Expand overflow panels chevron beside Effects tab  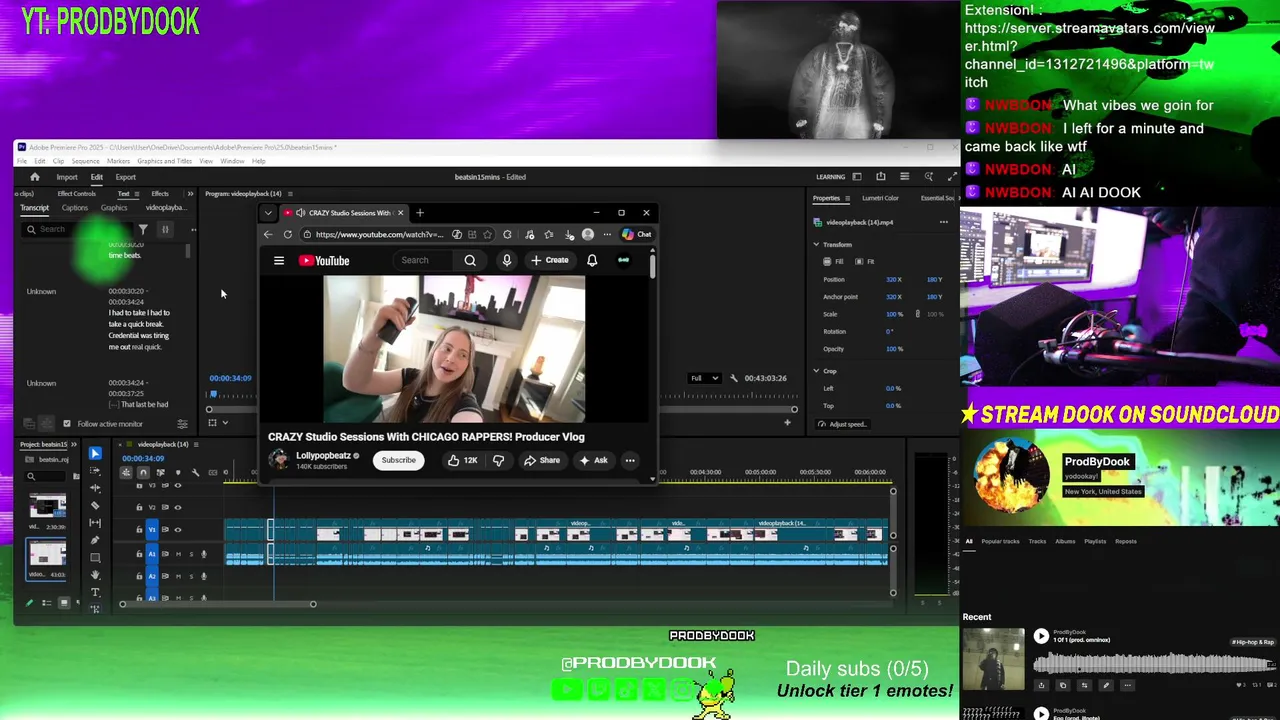[x=190, y=194]
